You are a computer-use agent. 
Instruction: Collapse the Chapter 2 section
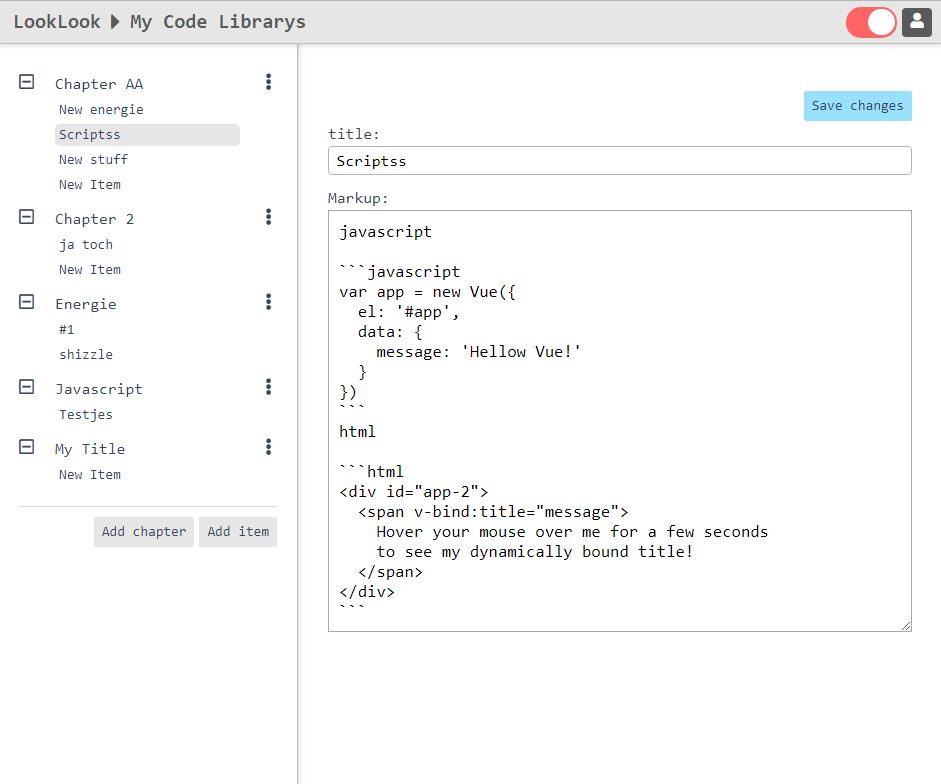[26, 217]
